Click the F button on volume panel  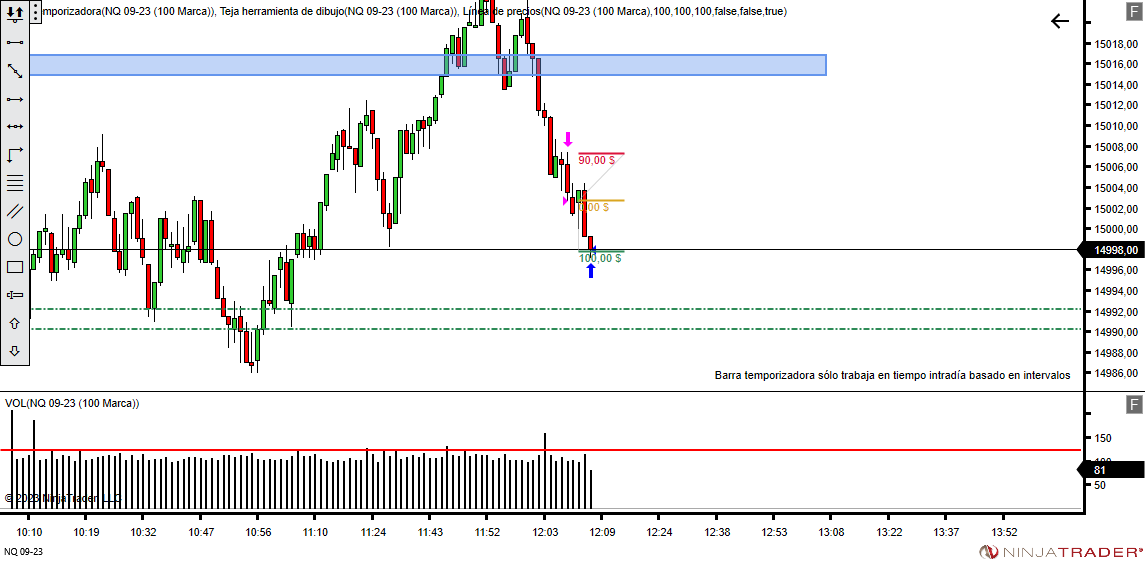tap(1134, 404)
